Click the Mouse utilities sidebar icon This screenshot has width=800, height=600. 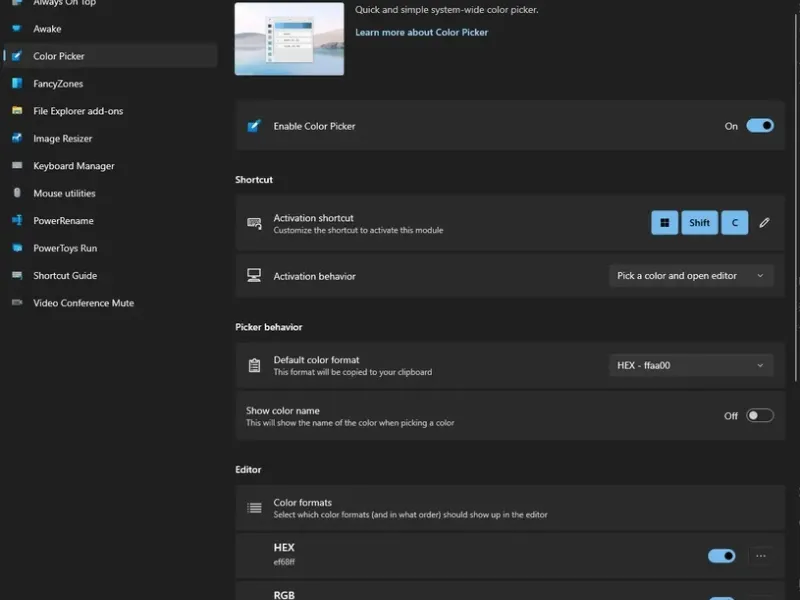[17, 193]
